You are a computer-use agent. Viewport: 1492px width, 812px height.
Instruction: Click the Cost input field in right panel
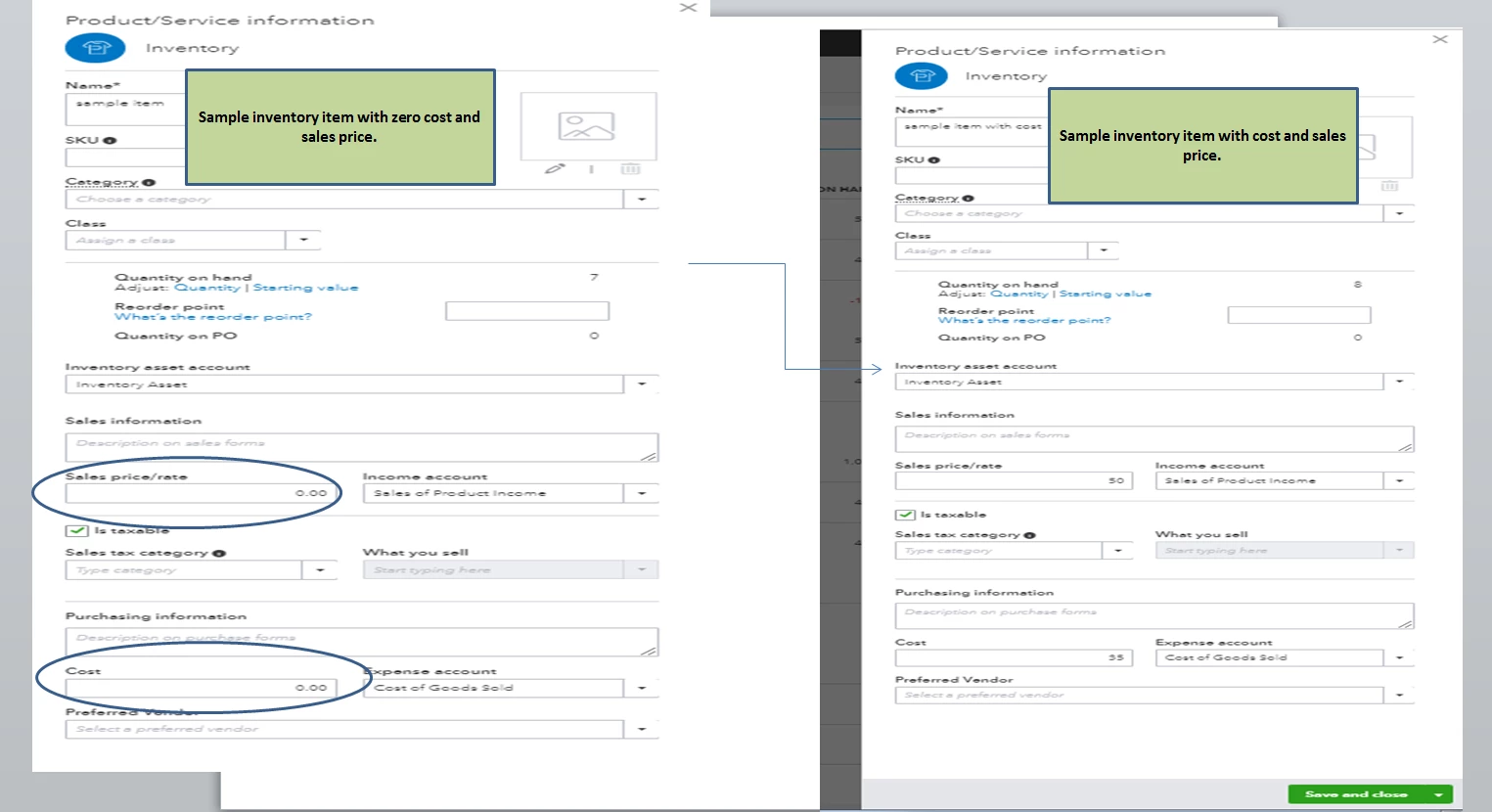[x=1014, y=657]
